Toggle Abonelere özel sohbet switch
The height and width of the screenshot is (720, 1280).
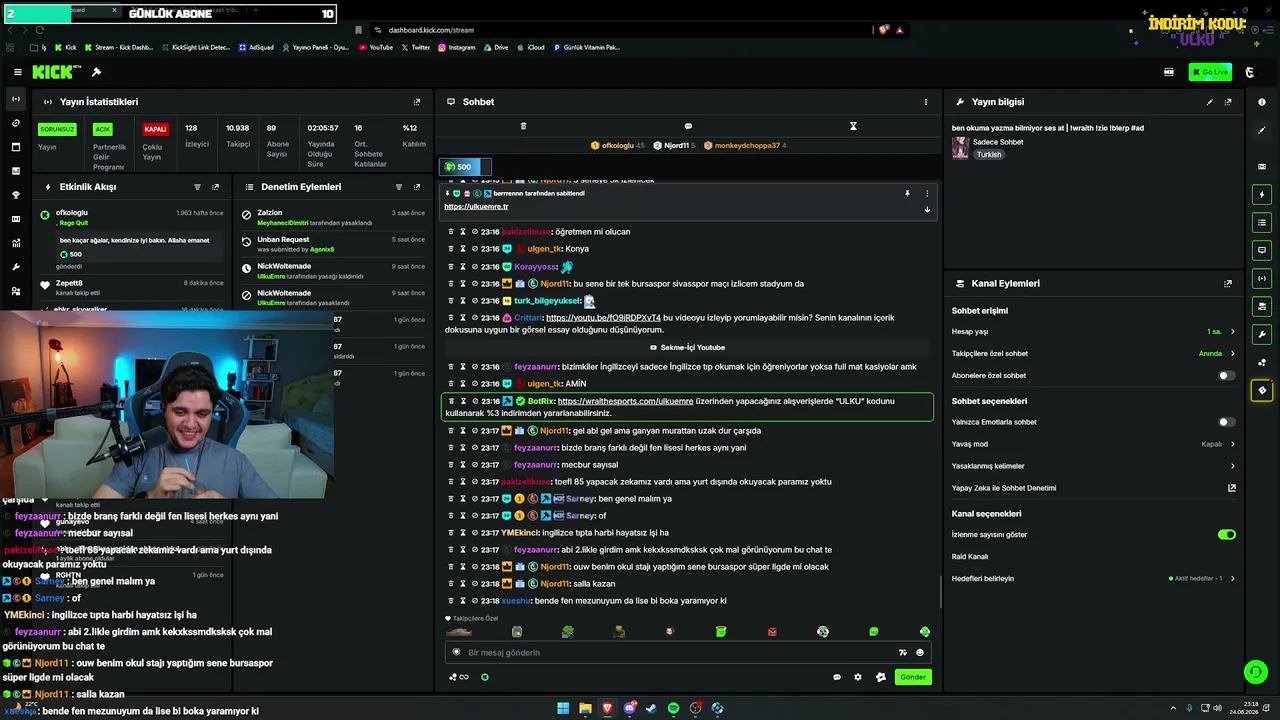point(1226,376)
